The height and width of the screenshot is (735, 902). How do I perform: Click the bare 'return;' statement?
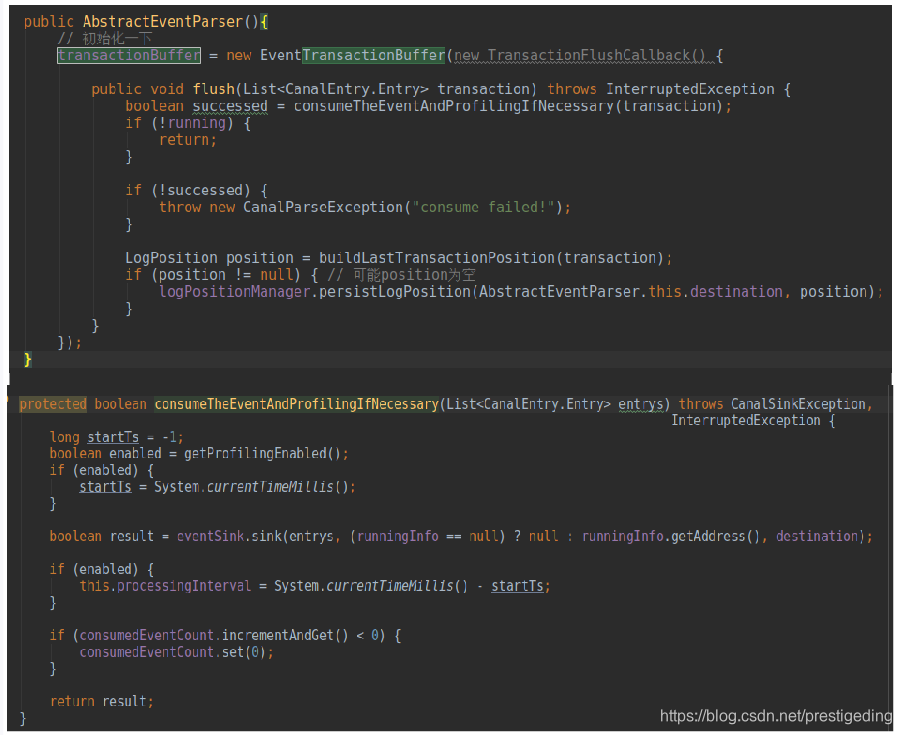(x=188, y=140)
